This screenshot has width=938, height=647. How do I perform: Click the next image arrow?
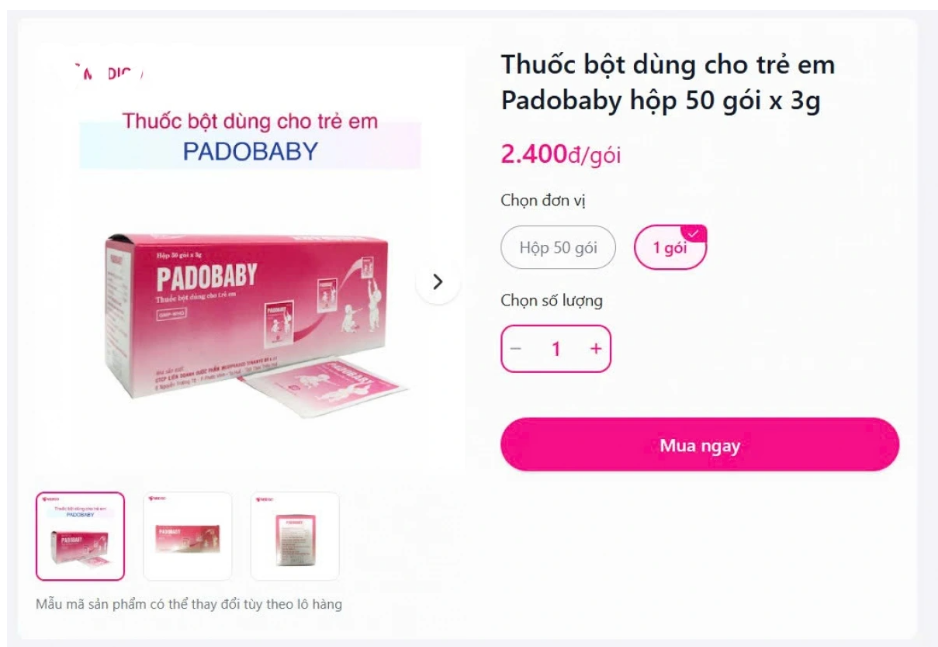[x=438, y=282]
